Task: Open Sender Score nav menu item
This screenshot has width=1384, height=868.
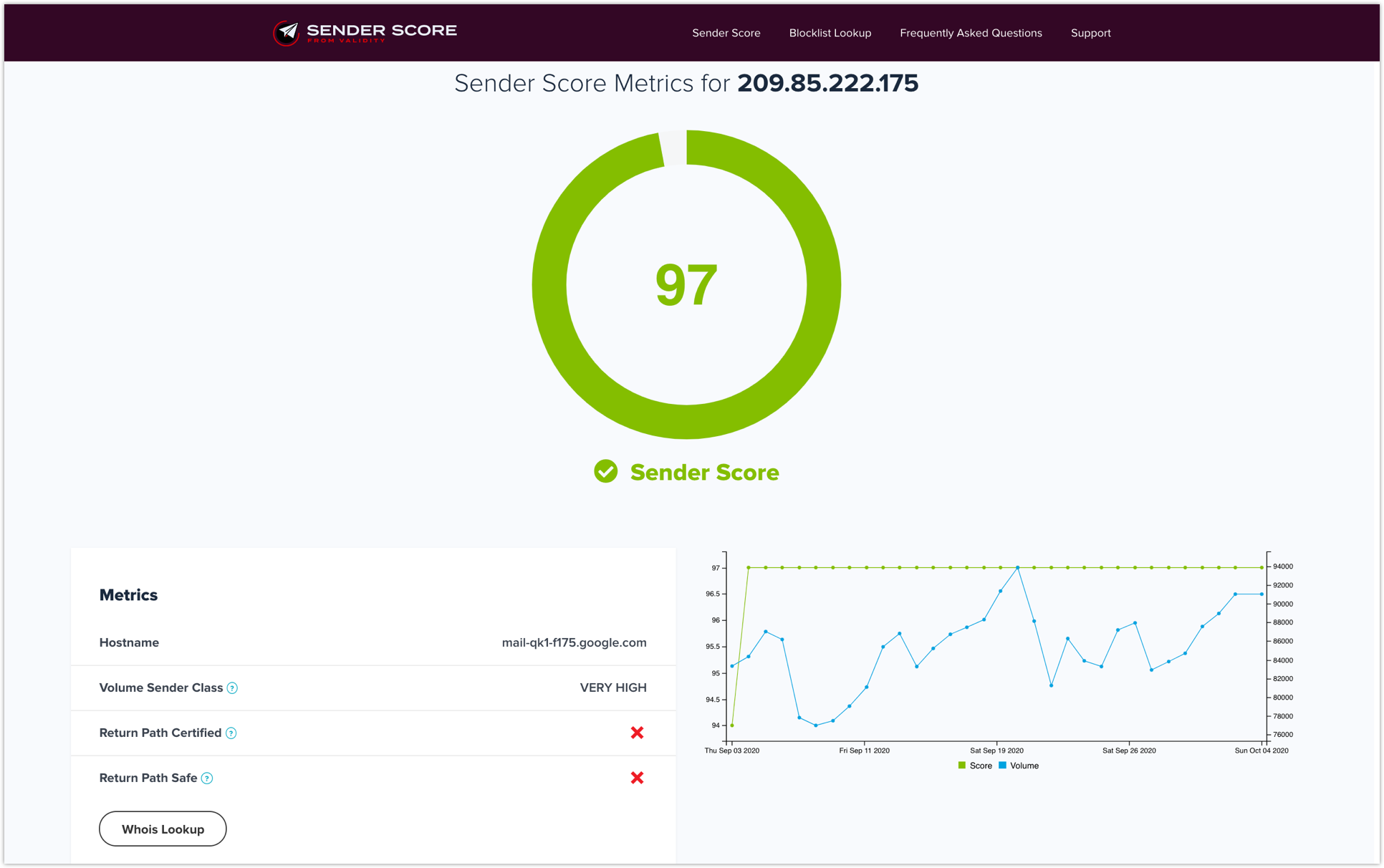Action: tap(726, 33)
